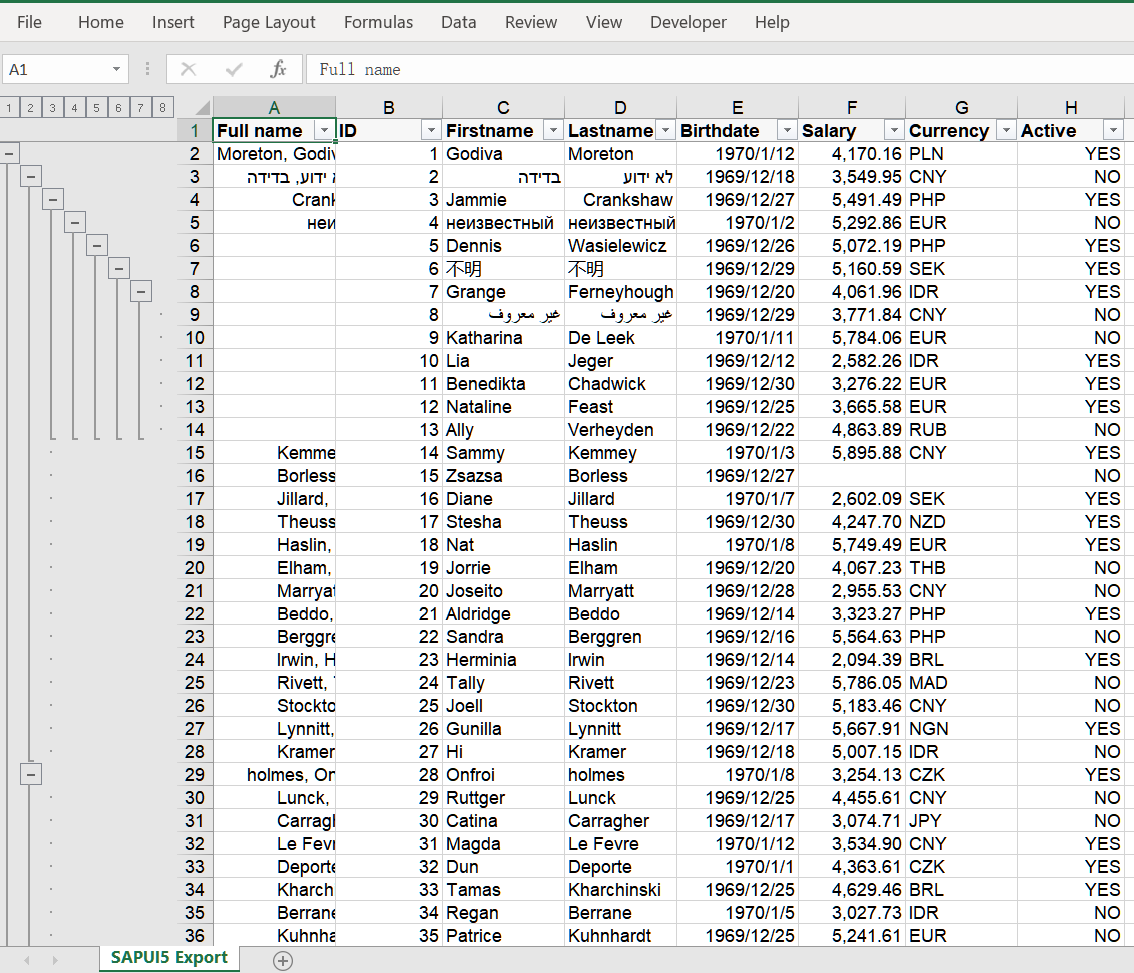The height and width of the screenshot is (973, 1134).
Task: Select column G header
Action: [961, 108]
